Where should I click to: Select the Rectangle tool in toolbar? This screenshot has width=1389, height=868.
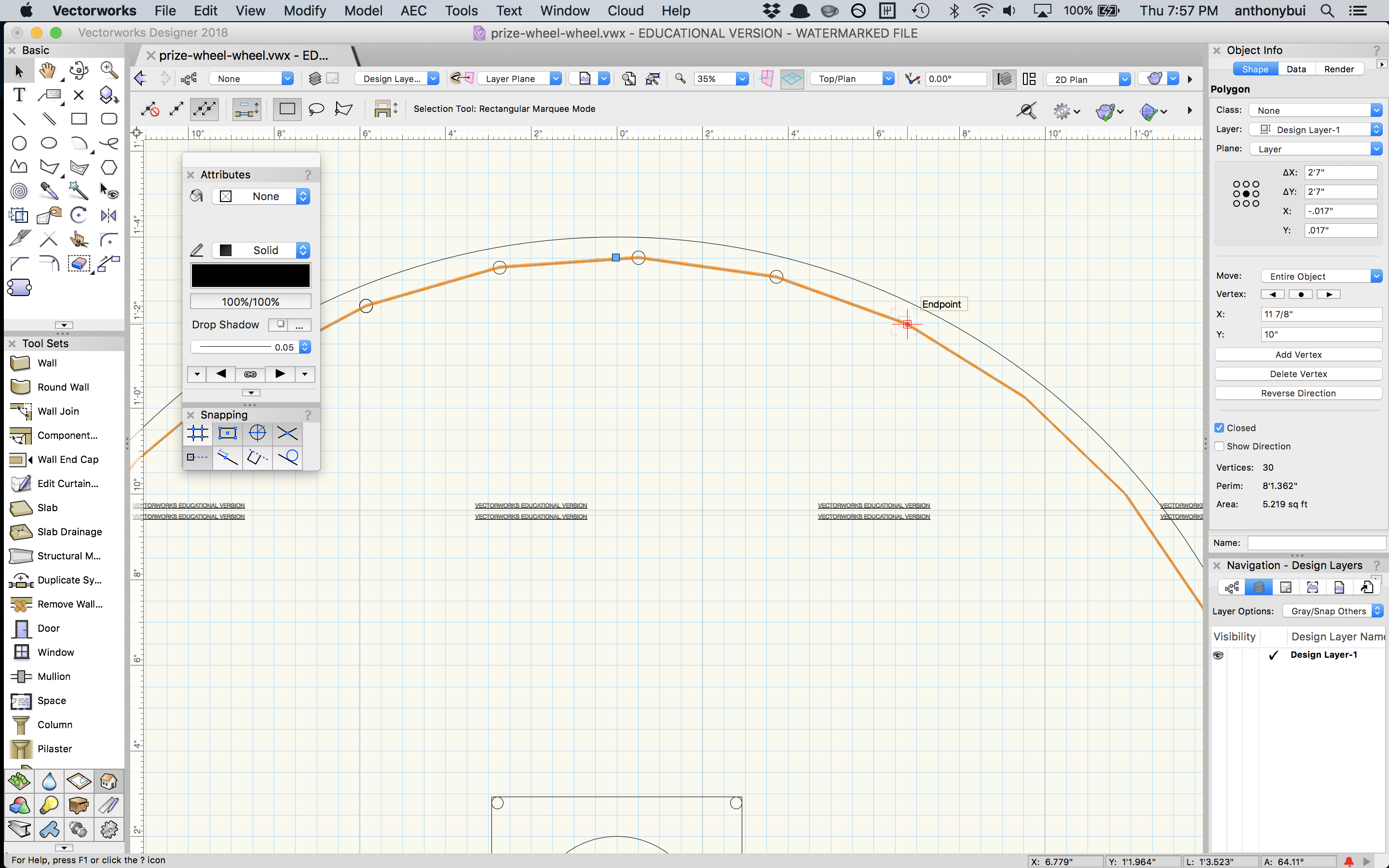[x=78, y=119]
